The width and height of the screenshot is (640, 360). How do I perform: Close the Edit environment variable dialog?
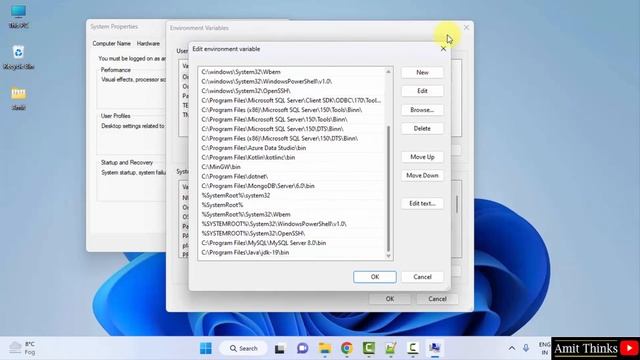tap(443, 49)
